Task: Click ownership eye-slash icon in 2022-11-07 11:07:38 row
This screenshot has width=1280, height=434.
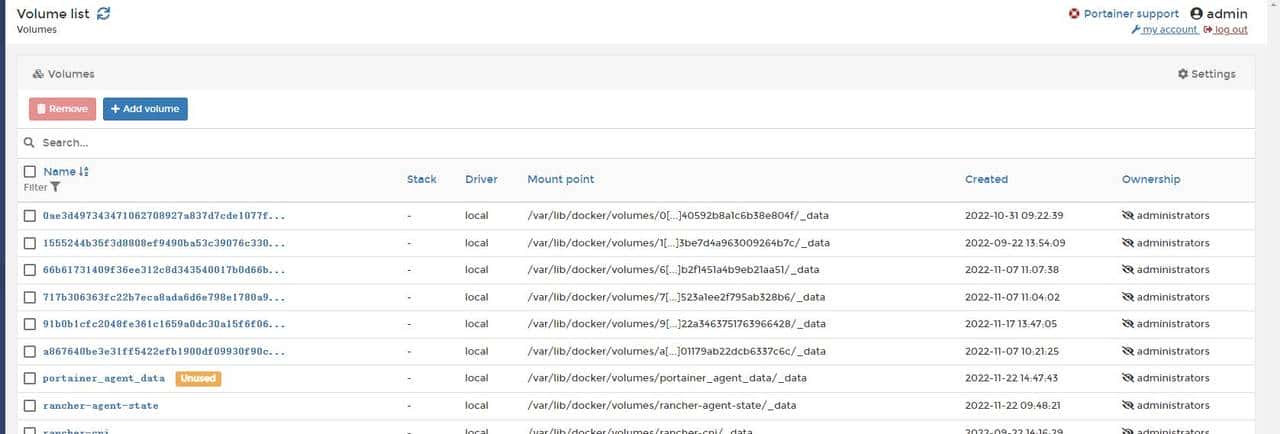Action: (1128, 270)
